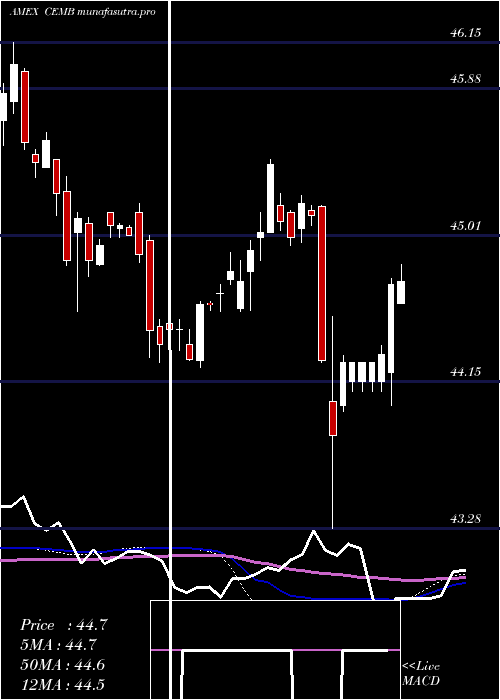Click the tallest white candle near 45.4
500x700 pixels.
271,198
